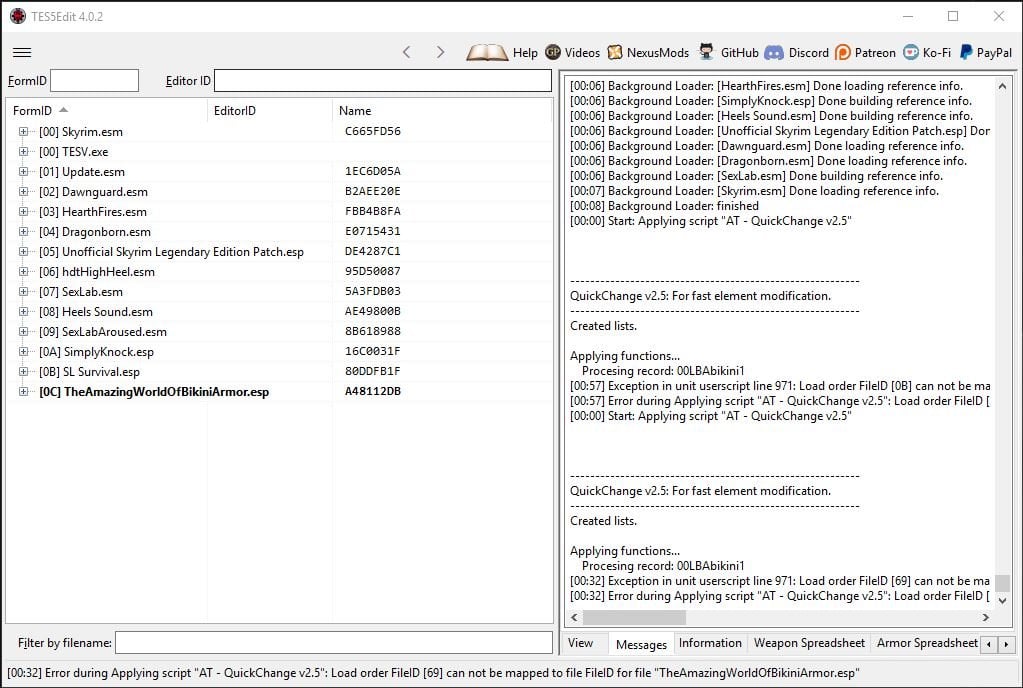Open the Weapon Spreadsheet tab
Image resolution: width=1023 pixels, height=688 pixels.
[809, 643]
